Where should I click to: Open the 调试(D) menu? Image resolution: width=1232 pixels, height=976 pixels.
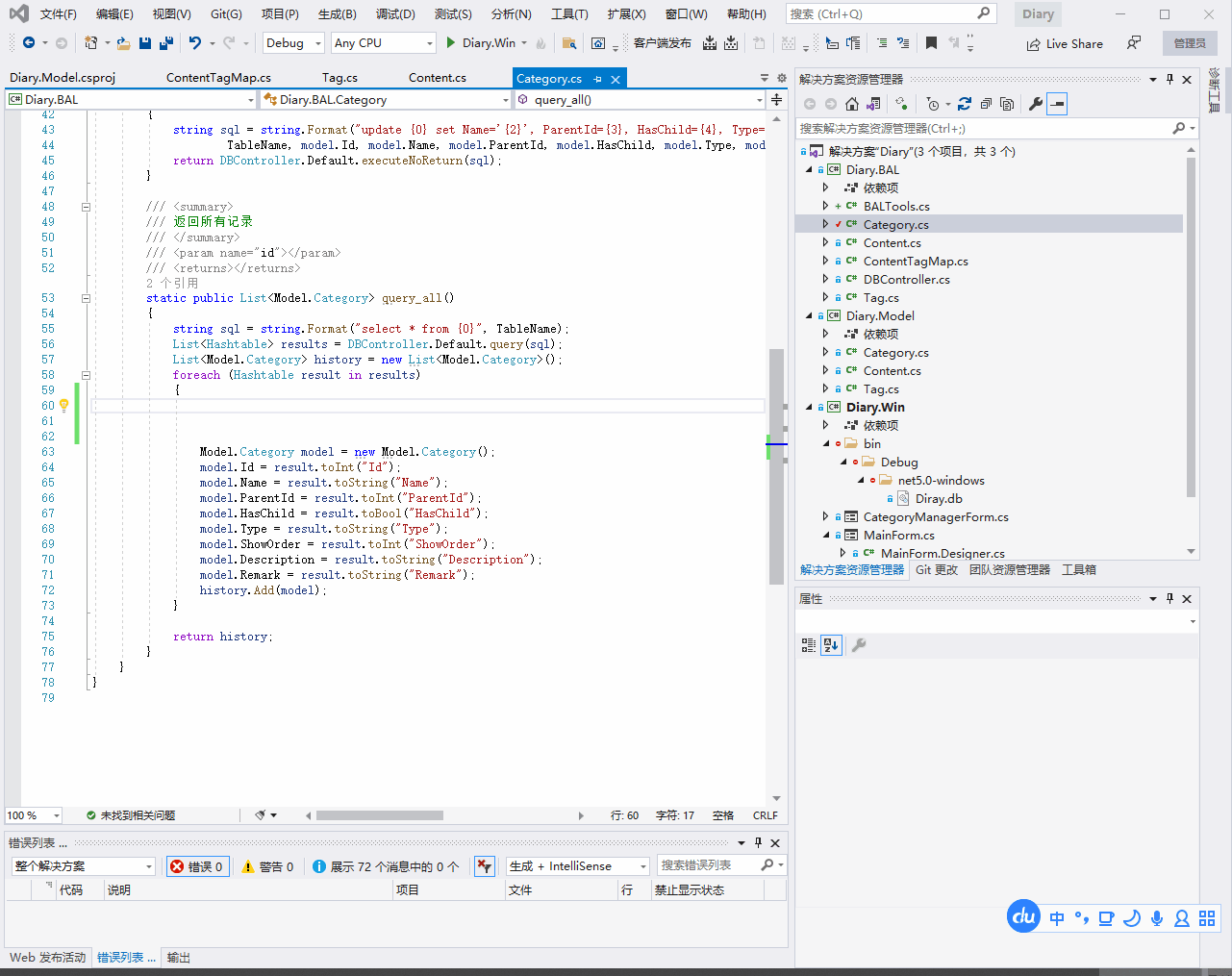point(394,13)
